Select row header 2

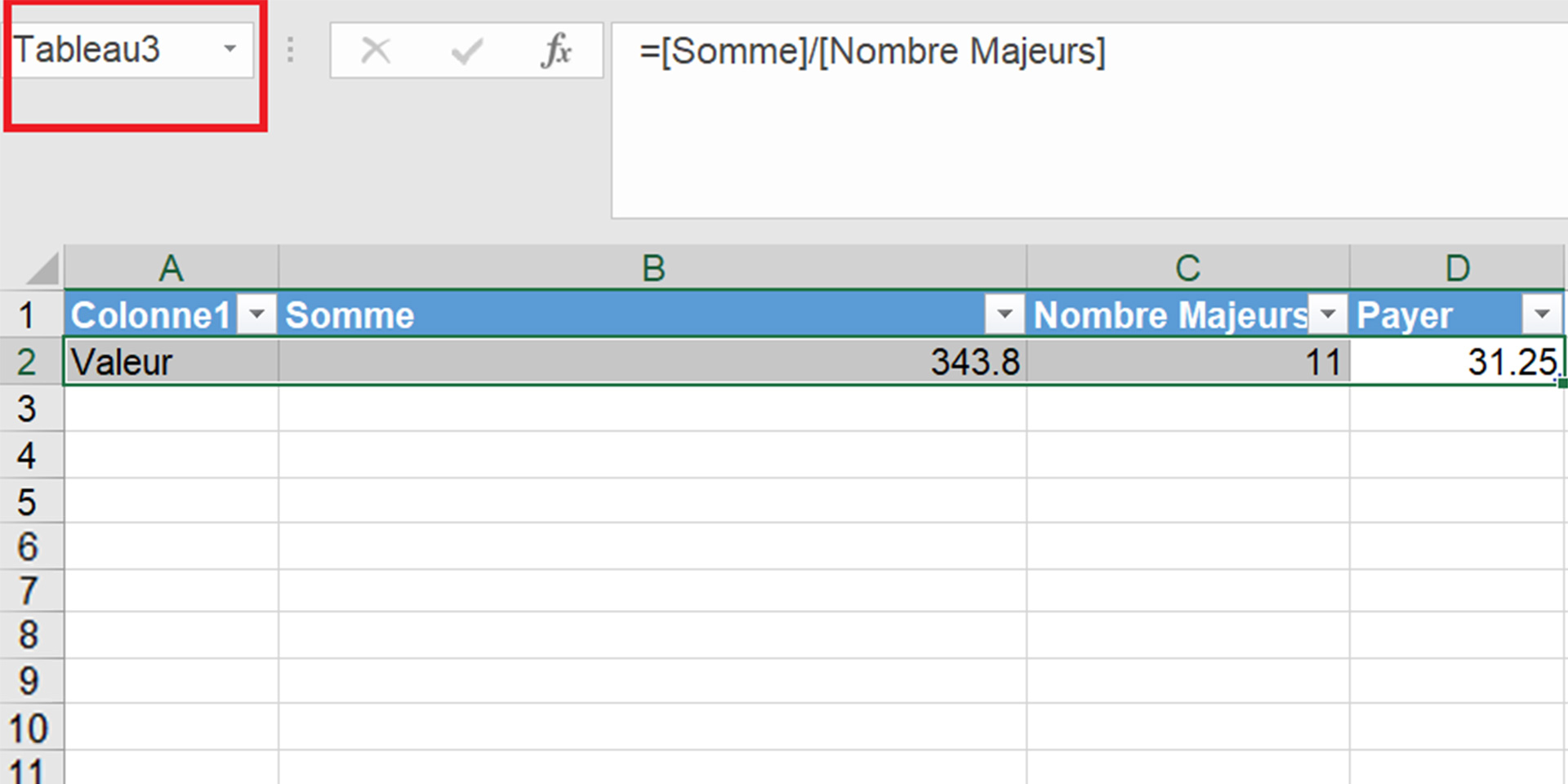pos(31,362)
